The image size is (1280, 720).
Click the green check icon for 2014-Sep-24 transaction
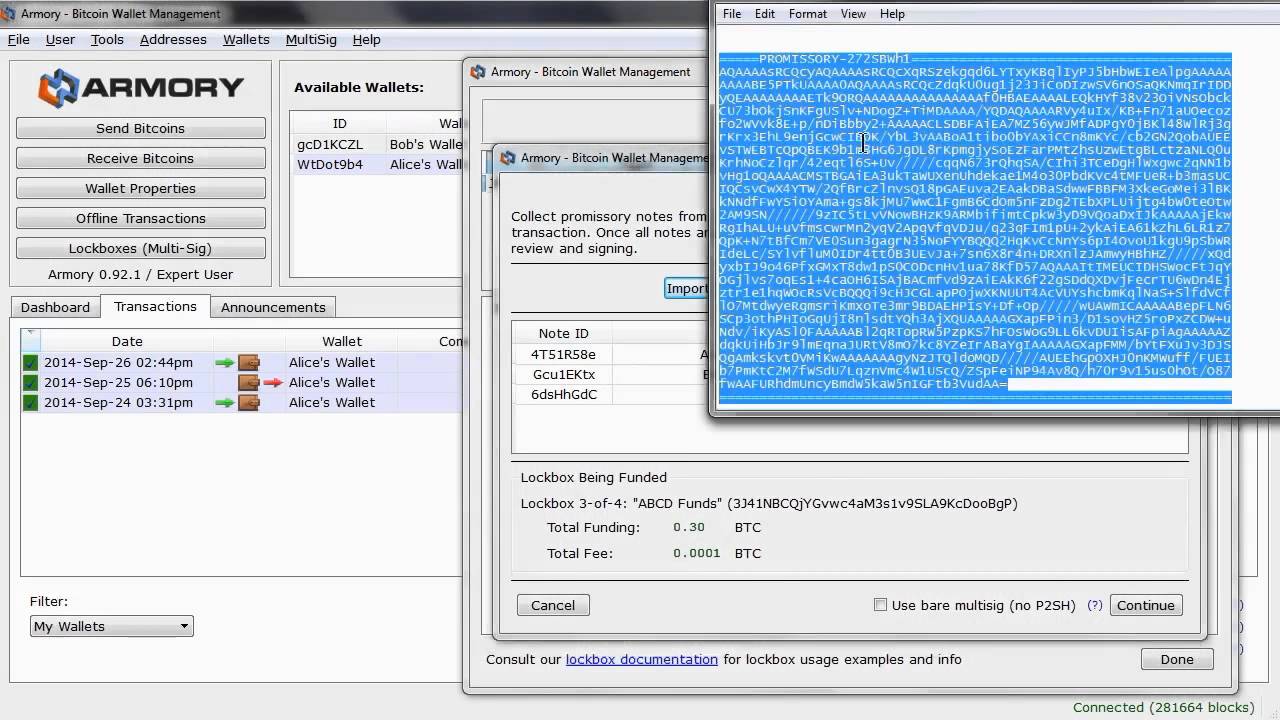click(x=30, y=402)
